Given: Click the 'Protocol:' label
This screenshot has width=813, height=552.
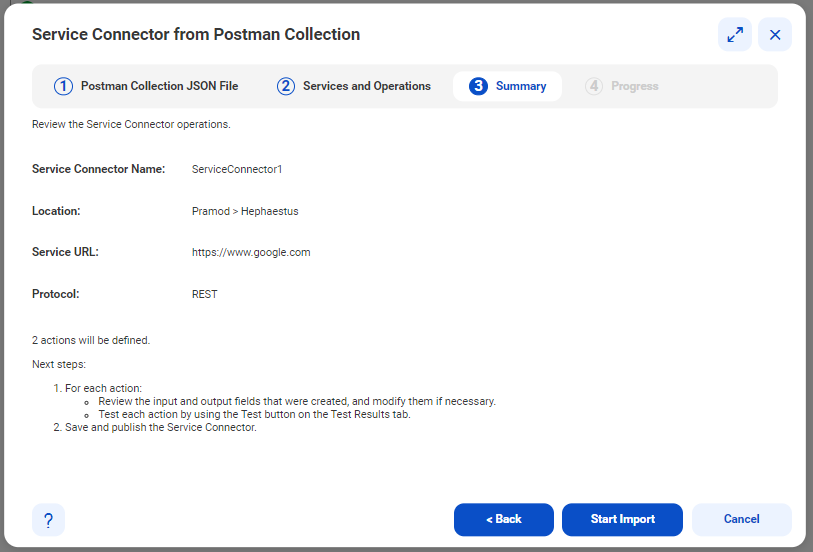Looking at the screenshot, I should 55,294.
